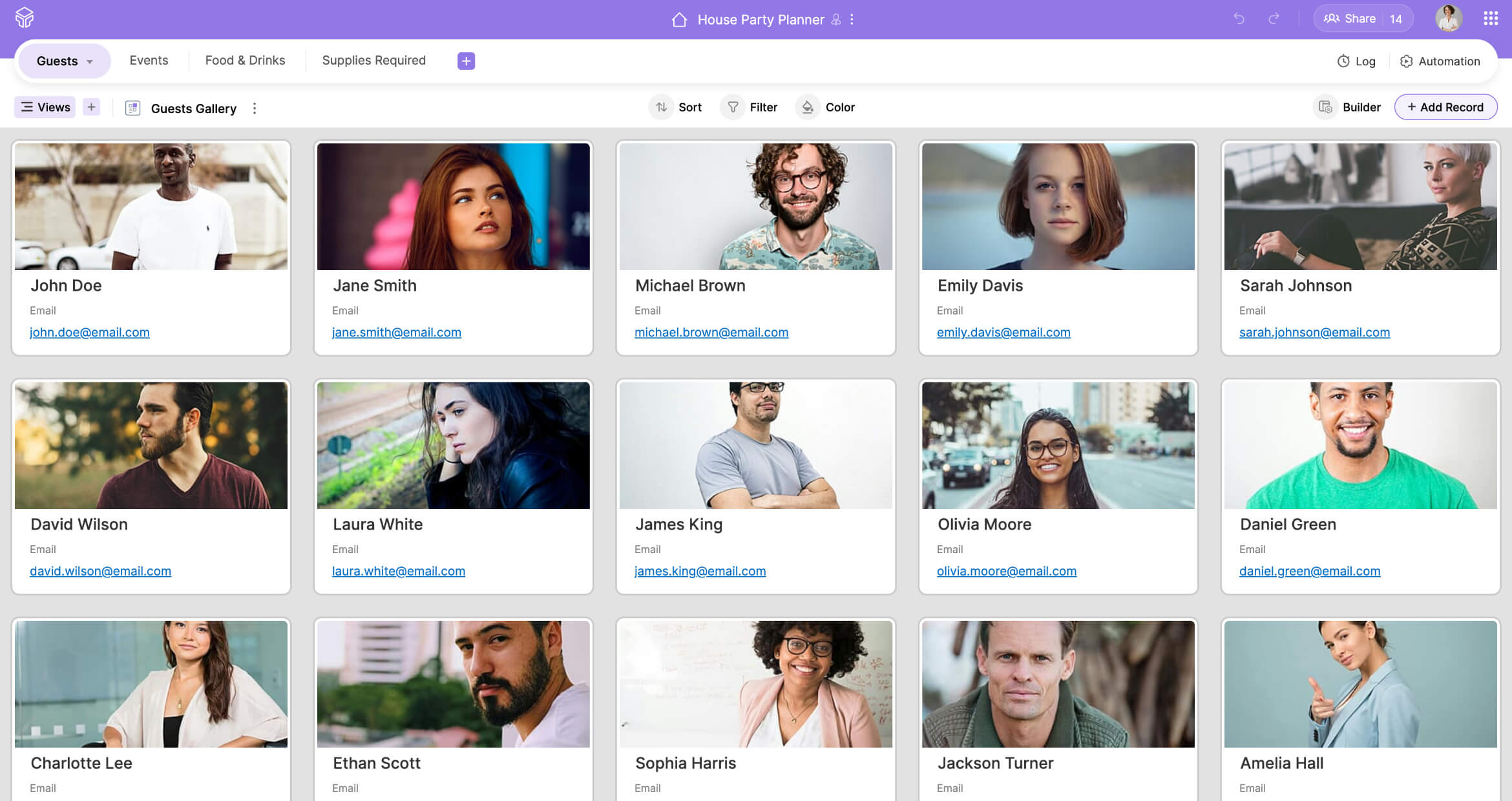The image size is (1512, 801).
Task: Switch to the Events tab
Action: click(x=149, y=61)
